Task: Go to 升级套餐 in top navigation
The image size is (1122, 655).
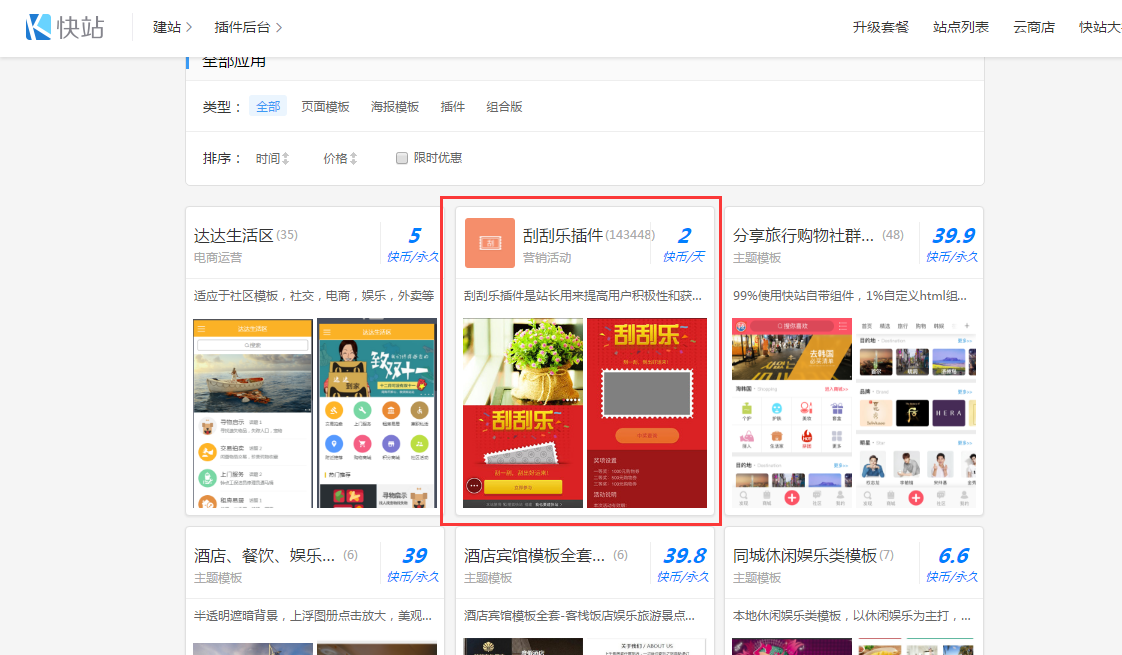Action: click(x=881, y=27)
